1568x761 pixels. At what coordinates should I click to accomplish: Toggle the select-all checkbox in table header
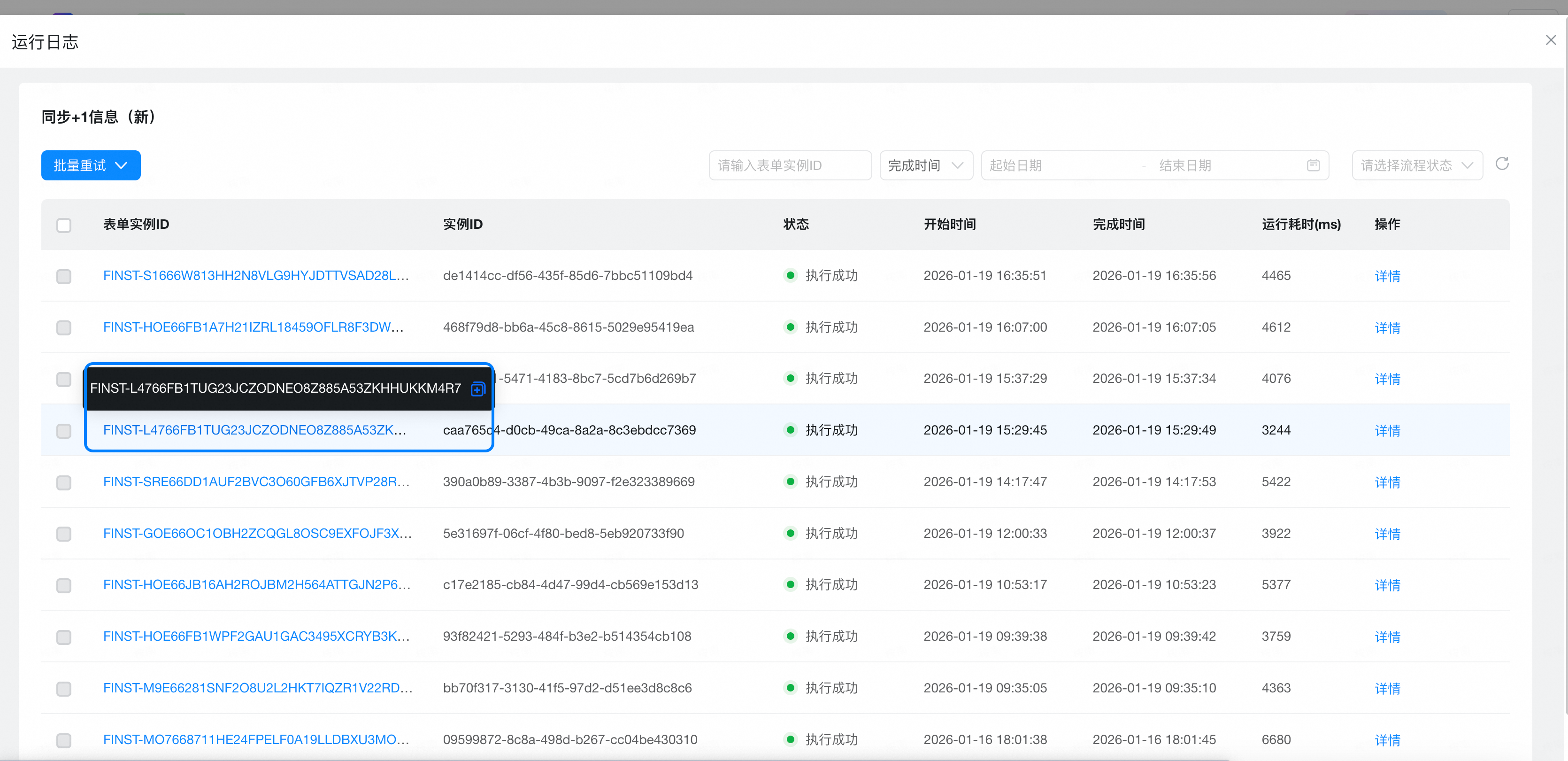(x=64, y=225)
